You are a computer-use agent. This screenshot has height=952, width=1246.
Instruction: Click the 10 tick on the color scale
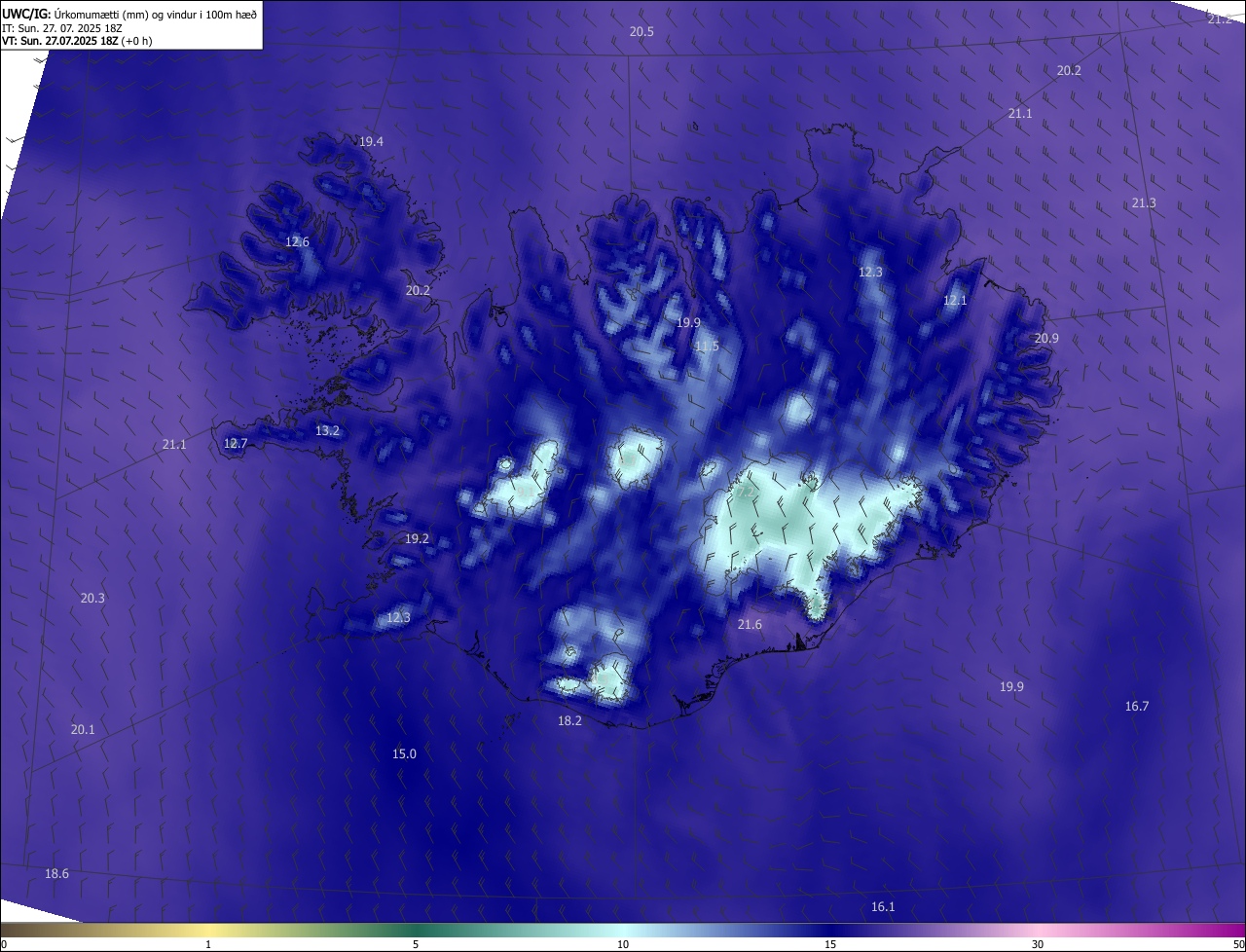[623, 944]
